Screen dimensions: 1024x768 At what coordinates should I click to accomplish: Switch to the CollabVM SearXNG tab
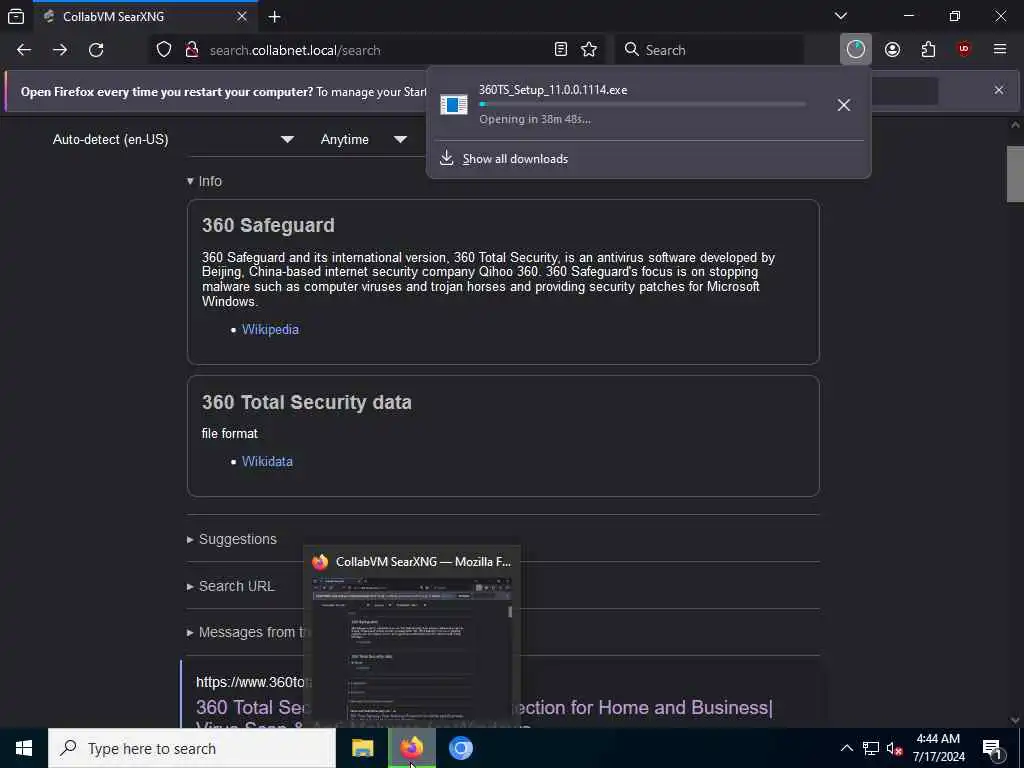[145, 16]
